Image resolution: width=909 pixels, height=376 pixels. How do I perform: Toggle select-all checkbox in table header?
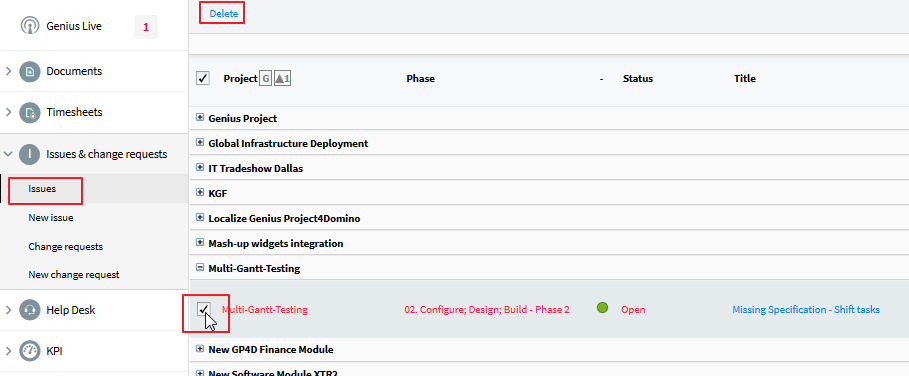pyautogui.click(x=203, y=78)
